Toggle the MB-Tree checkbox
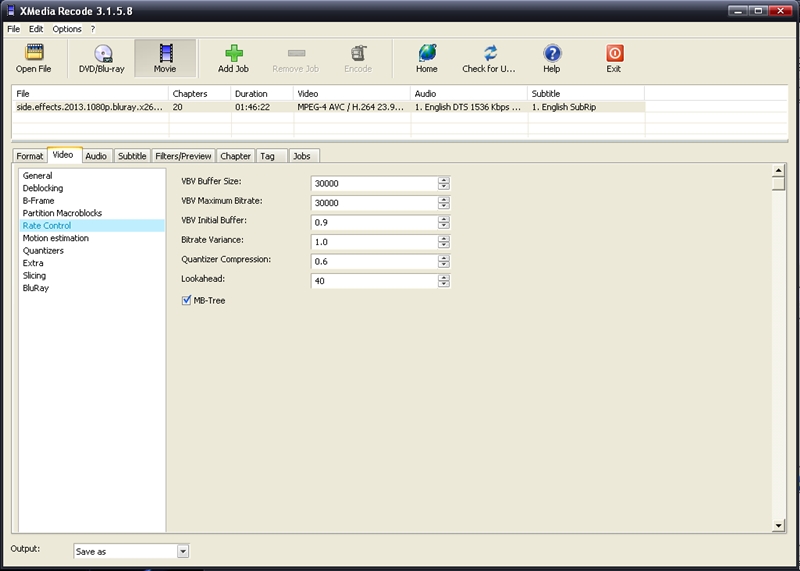 186,300
